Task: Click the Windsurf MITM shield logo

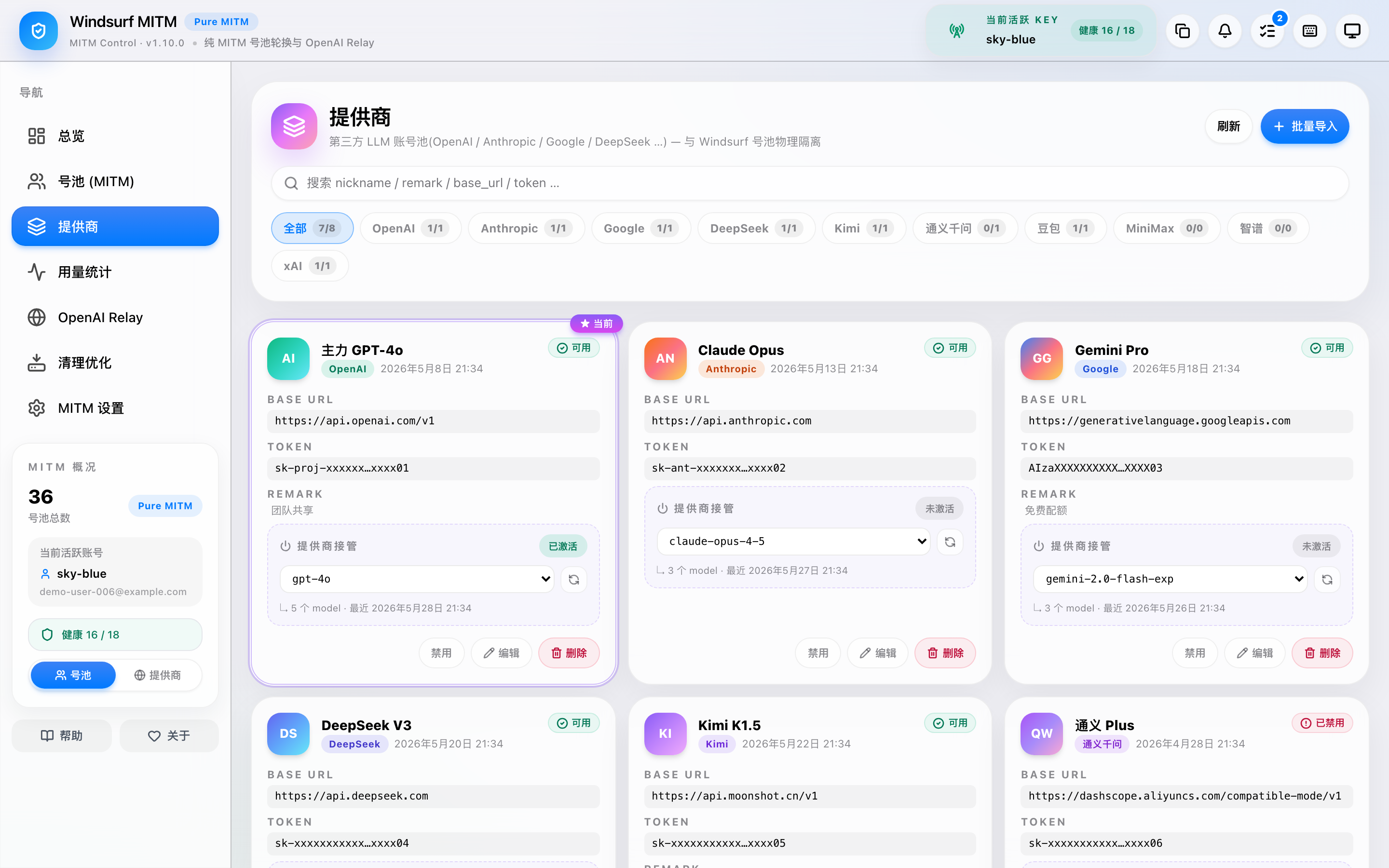Action: pyautogui.click(x=39, y=31)
